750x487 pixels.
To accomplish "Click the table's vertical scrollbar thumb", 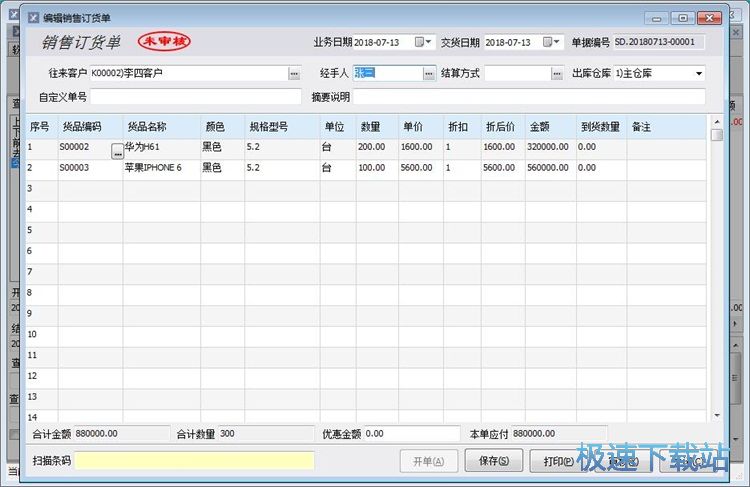I will pos(716,135).
